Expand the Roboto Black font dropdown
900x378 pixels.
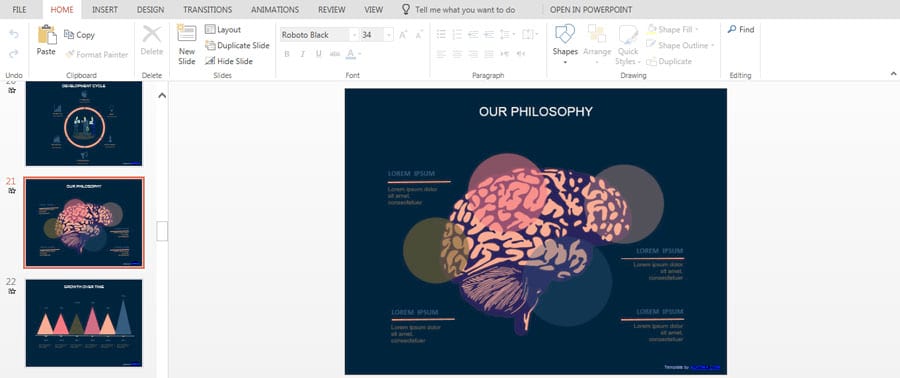[x=354, y=35]
